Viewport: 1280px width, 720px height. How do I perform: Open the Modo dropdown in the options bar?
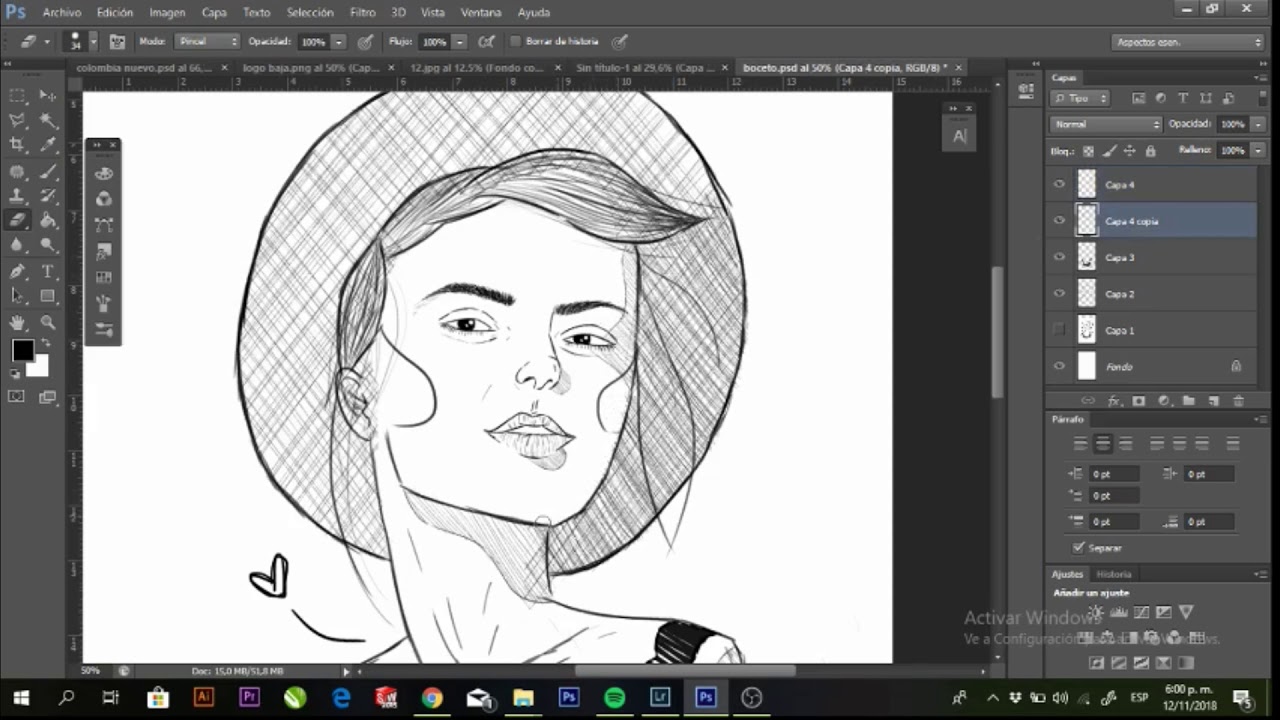(207, 41)
